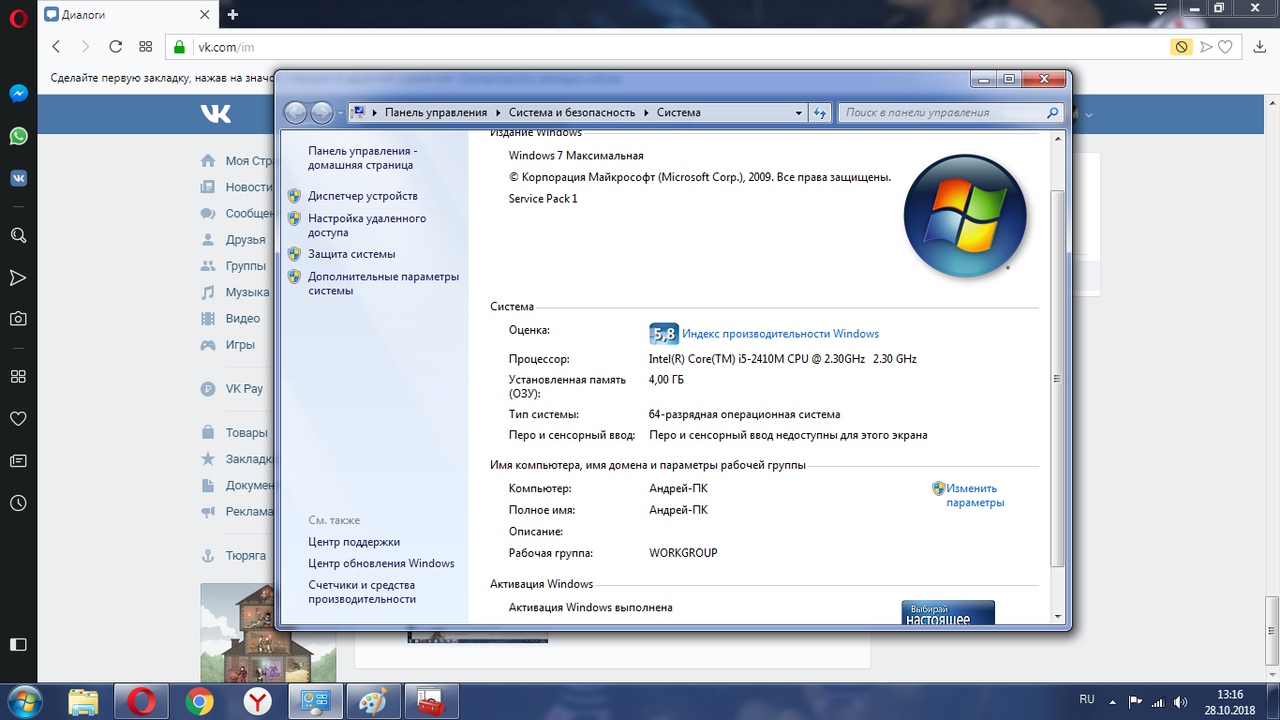Image resolution: width=1280 pixels, height=720 pixels.
Task: Go to 'Панель управления - домашняя страница'
Action: [x=363, y=158]
